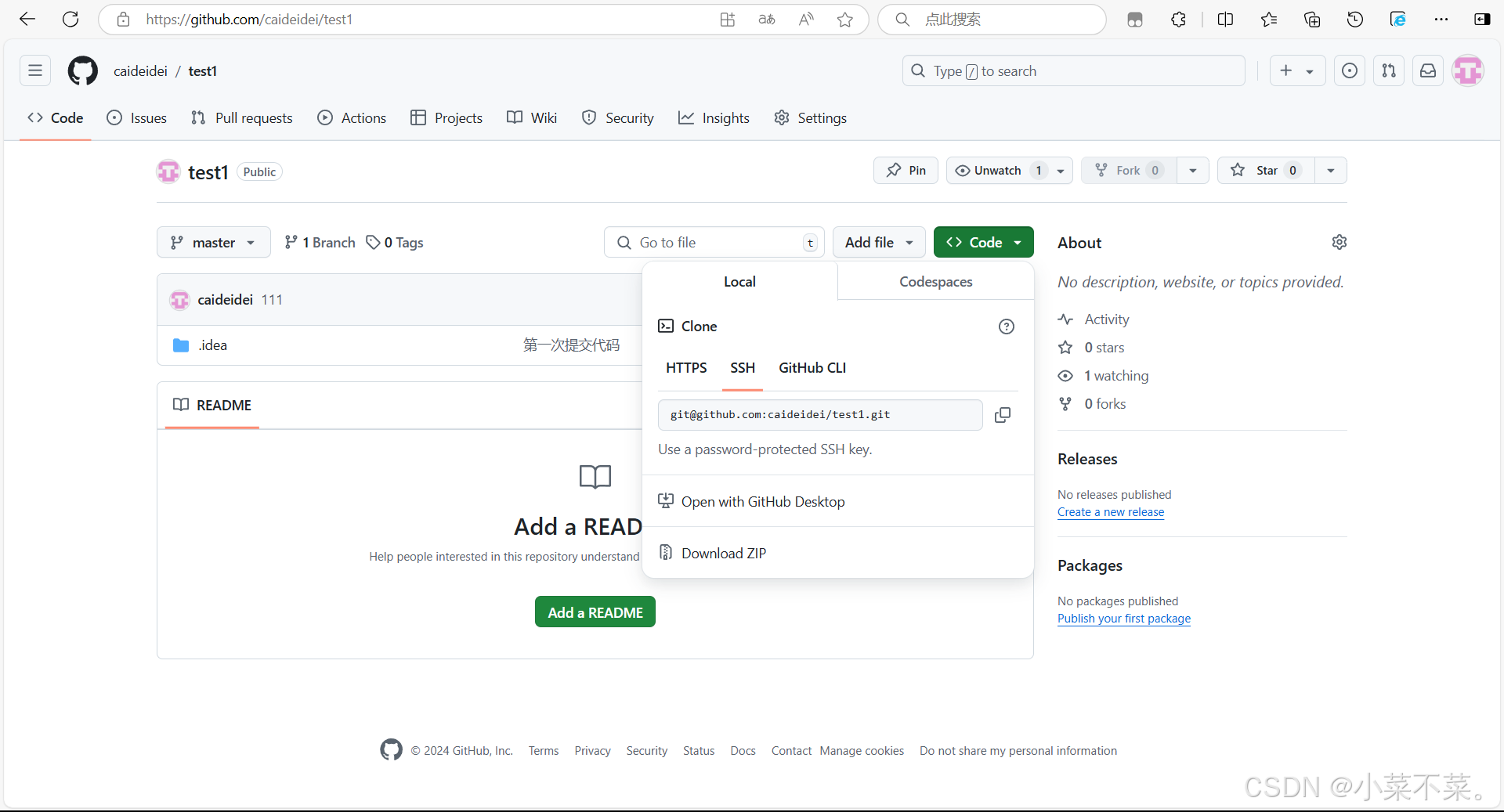Open the pull requests icon in the header
This screenshot has height=812, width=1504.
pyautogui.click(x=1388, y=71)
